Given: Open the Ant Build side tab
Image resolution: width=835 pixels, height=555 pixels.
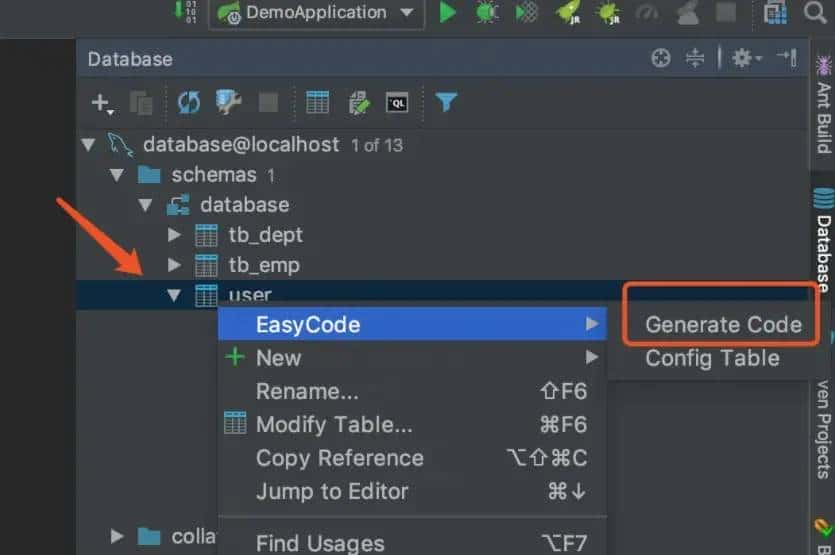Looking at the screenshot, I should pyautogui.click(x=823, y=104).
